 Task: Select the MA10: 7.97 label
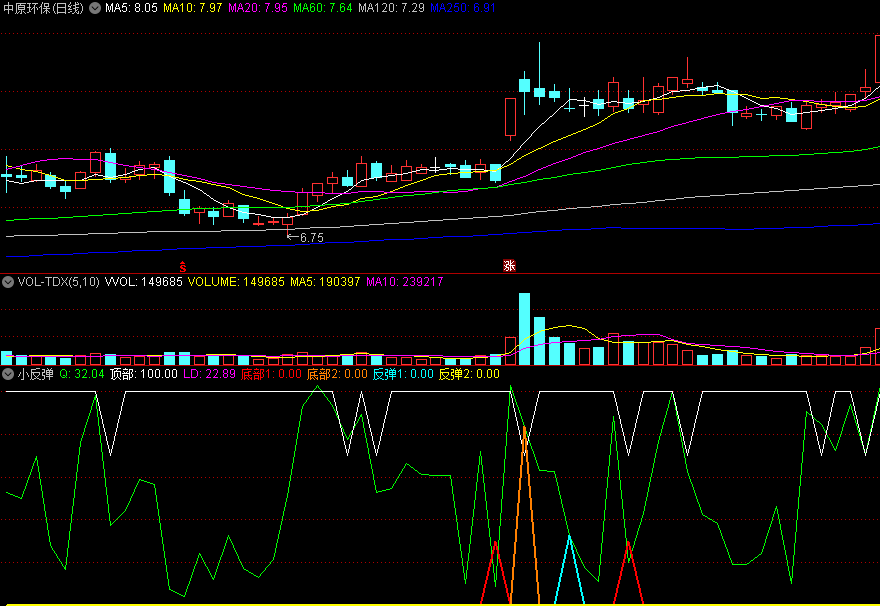click(x=192, y=8)
